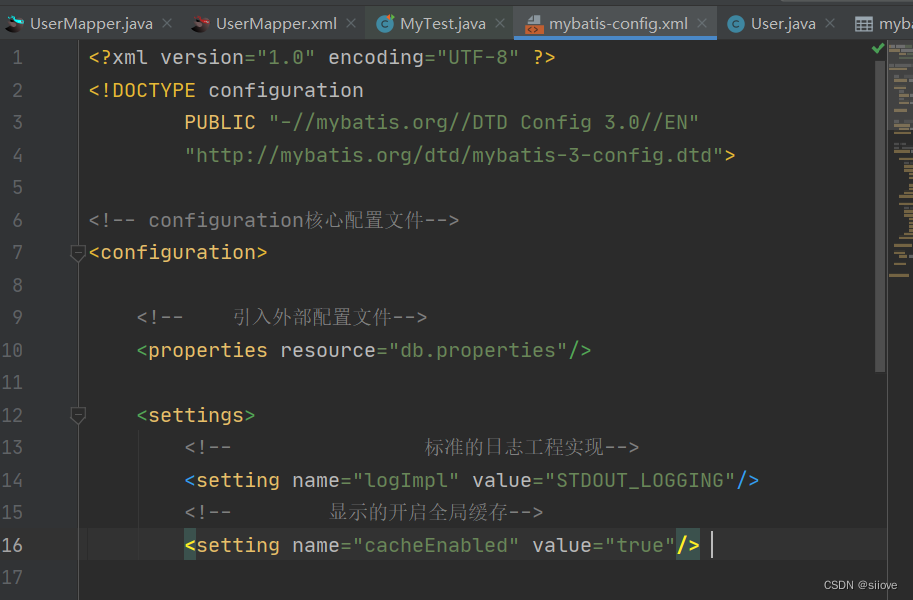Collapse the settings tag fold marker
This screenshot has width=913, height=600.
[78, 415]
